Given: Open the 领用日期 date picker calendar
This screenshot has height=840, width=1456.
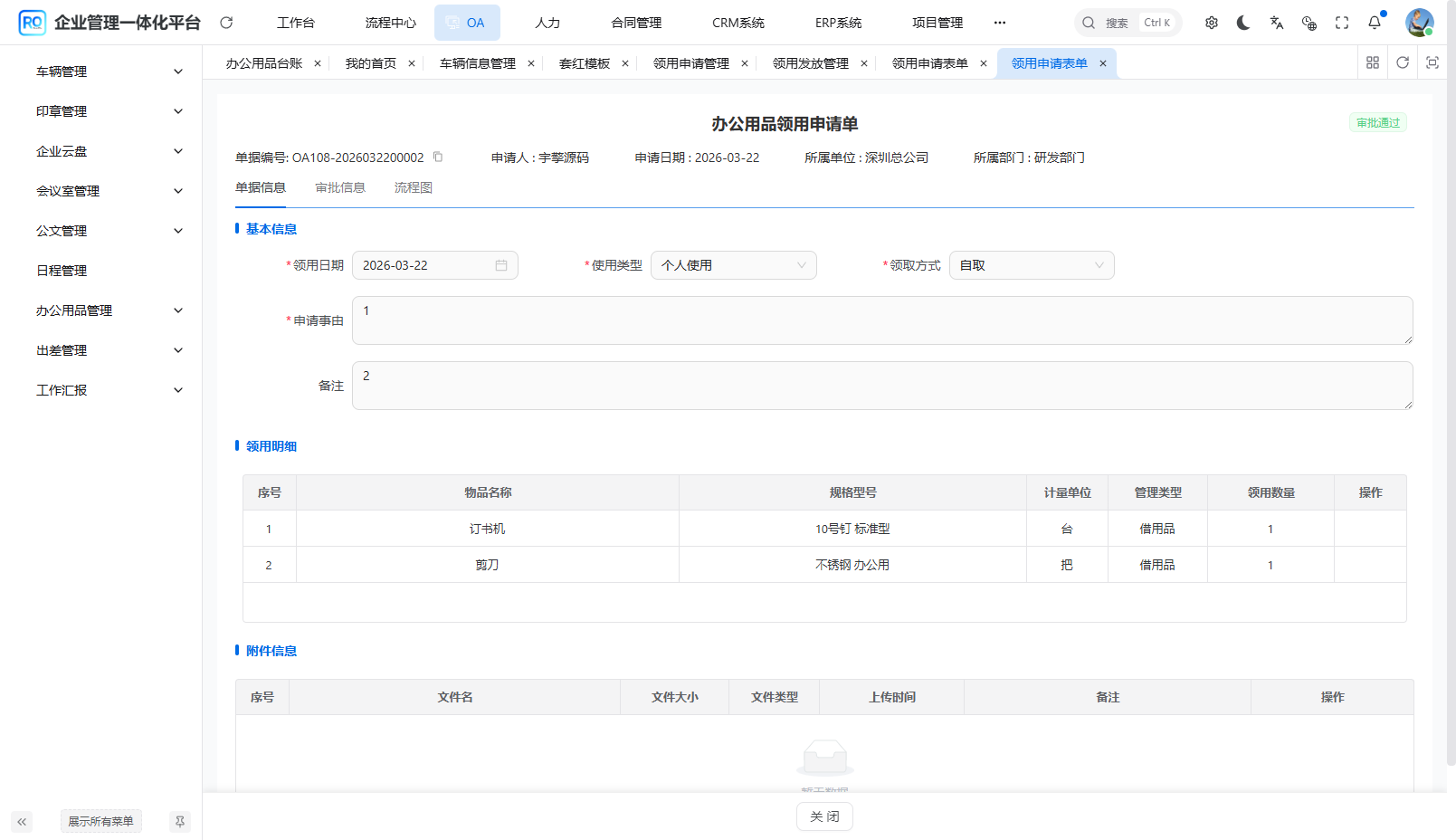Looking at the screenshot, I should tap(503, 264).
